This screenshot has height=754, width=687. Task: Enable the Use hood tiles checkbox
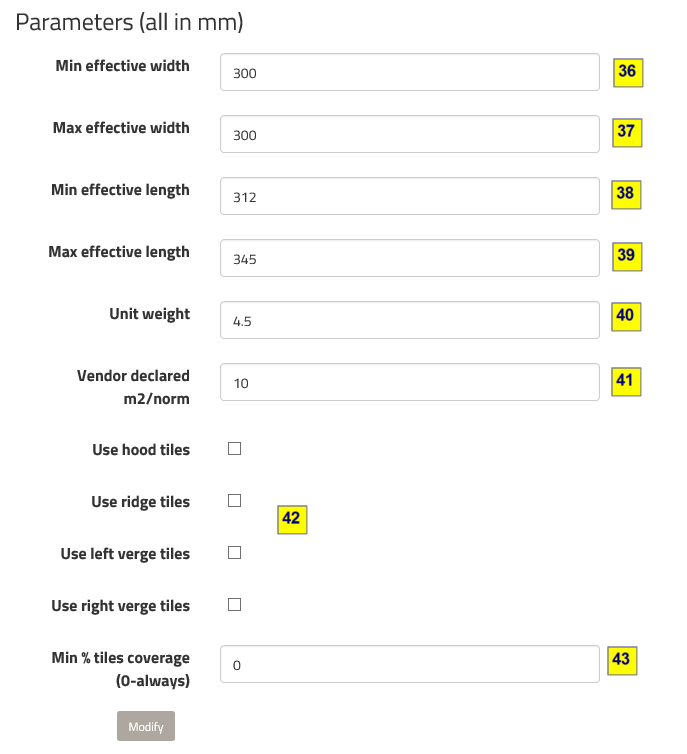235,449
